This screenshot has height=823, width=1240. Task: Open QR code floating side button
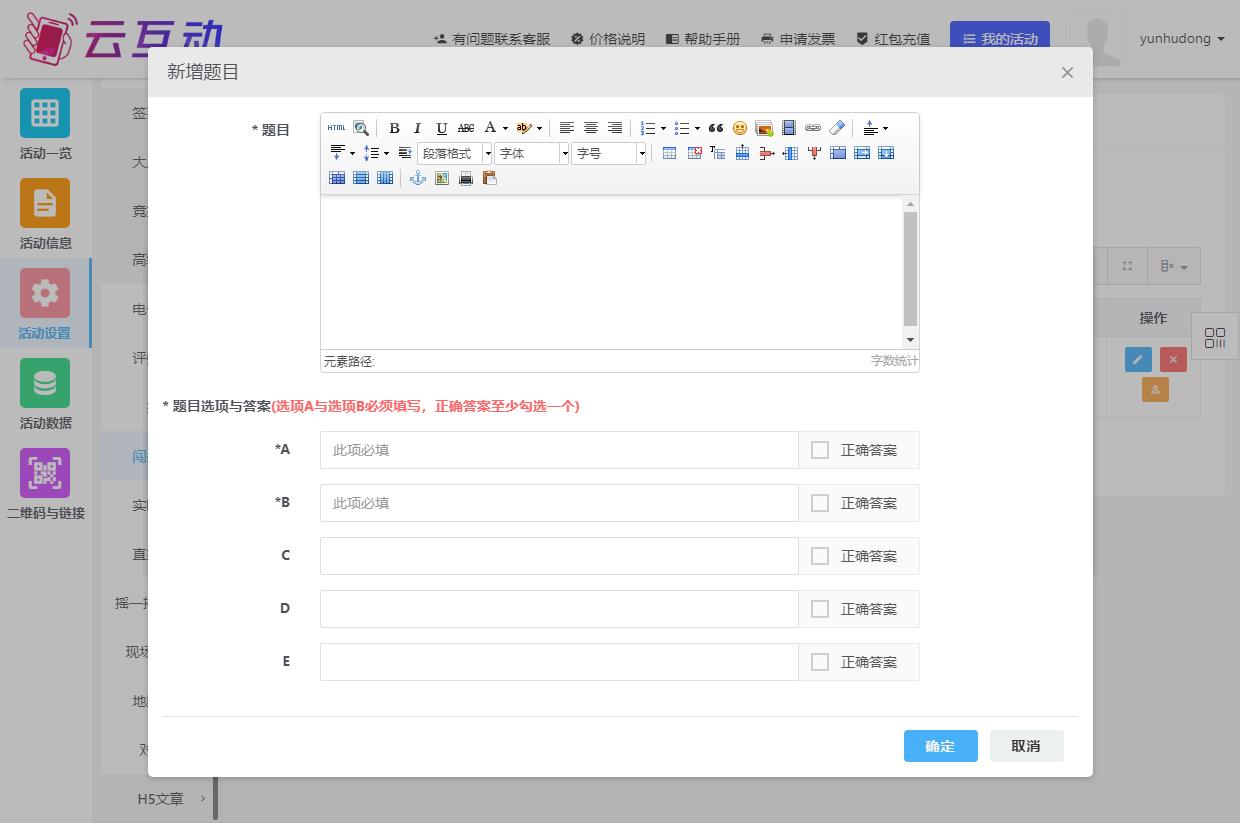[x=1215, y=338]
